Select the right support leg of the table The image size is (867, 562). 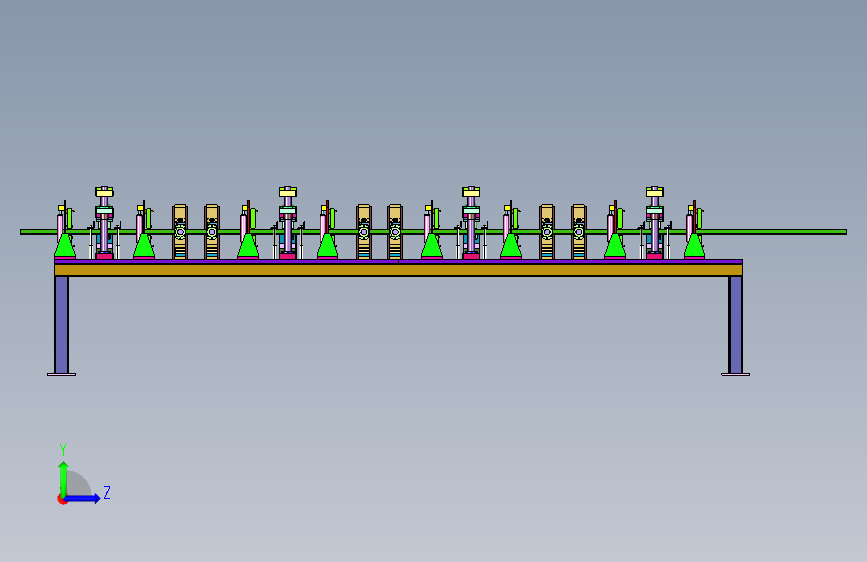(735, 325)
